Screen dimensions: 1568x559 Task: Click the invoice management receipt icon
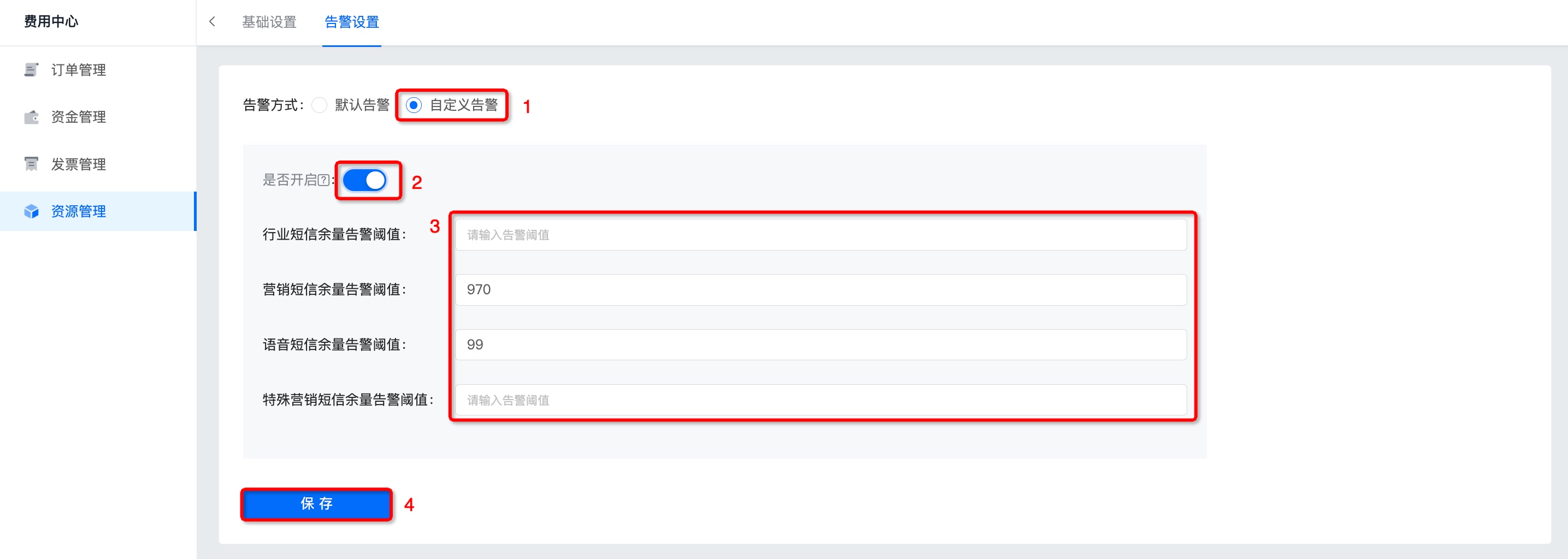tap(31, 164)
